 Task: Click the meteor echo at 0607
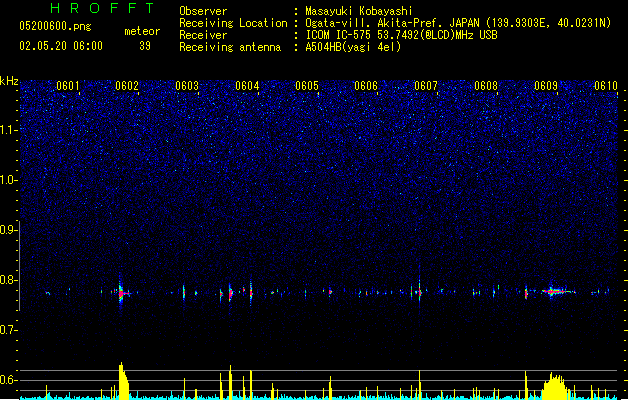point(420,292)
